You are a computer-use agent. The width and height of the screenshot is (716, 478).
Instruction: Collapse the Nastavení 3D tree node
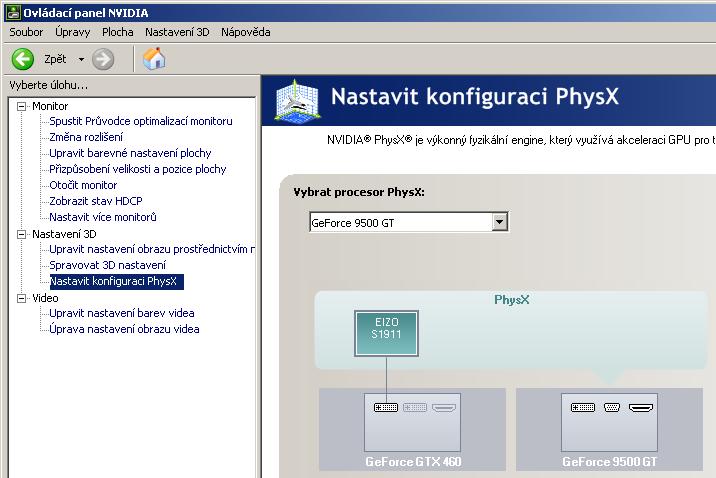pyautogui.click(x=21, y=234)
